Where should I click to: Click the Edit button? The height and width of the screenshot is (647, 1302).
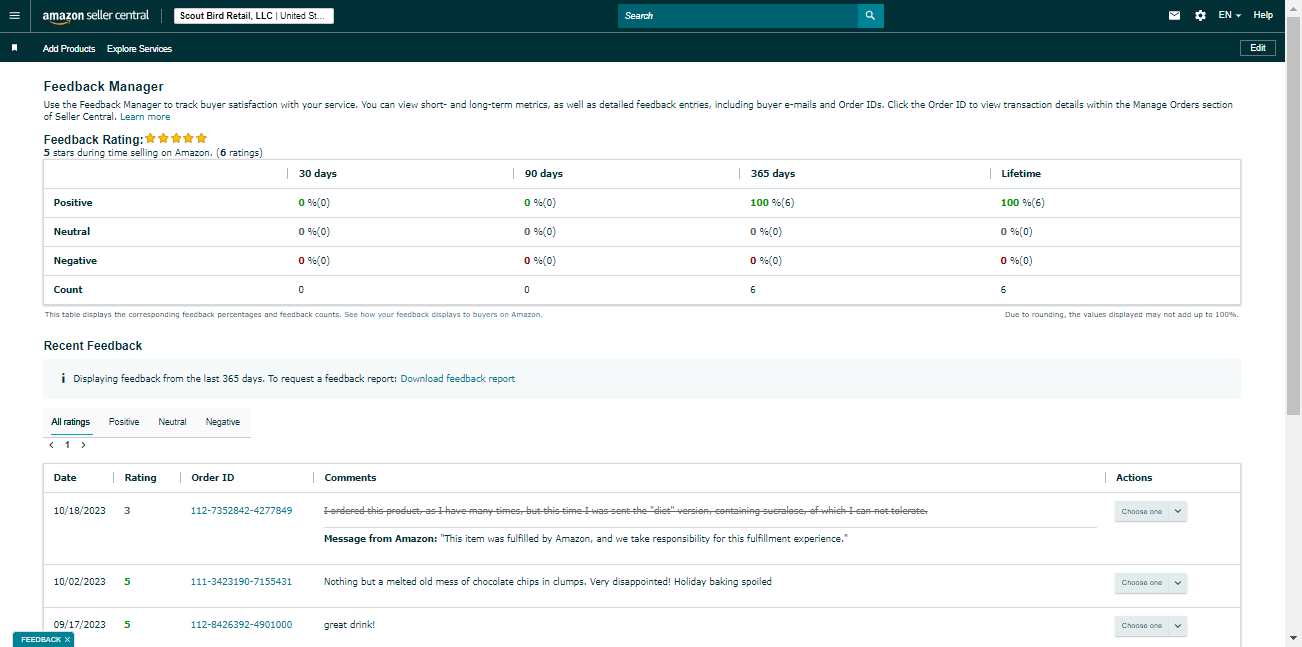coord(1258,48)
